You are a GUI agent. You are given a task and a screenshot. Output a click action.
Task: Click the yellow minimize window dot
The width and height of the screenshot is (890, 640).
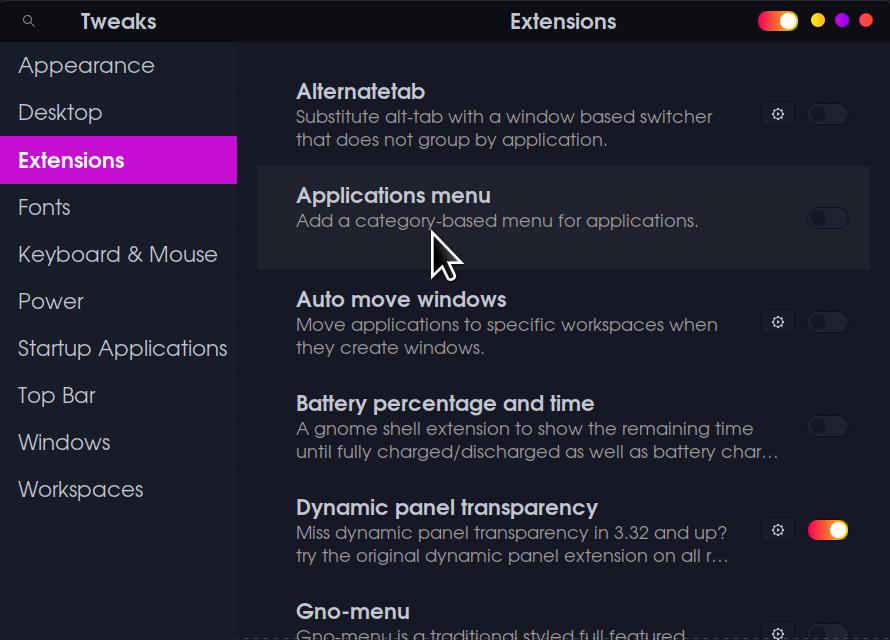tap(818, 20)
